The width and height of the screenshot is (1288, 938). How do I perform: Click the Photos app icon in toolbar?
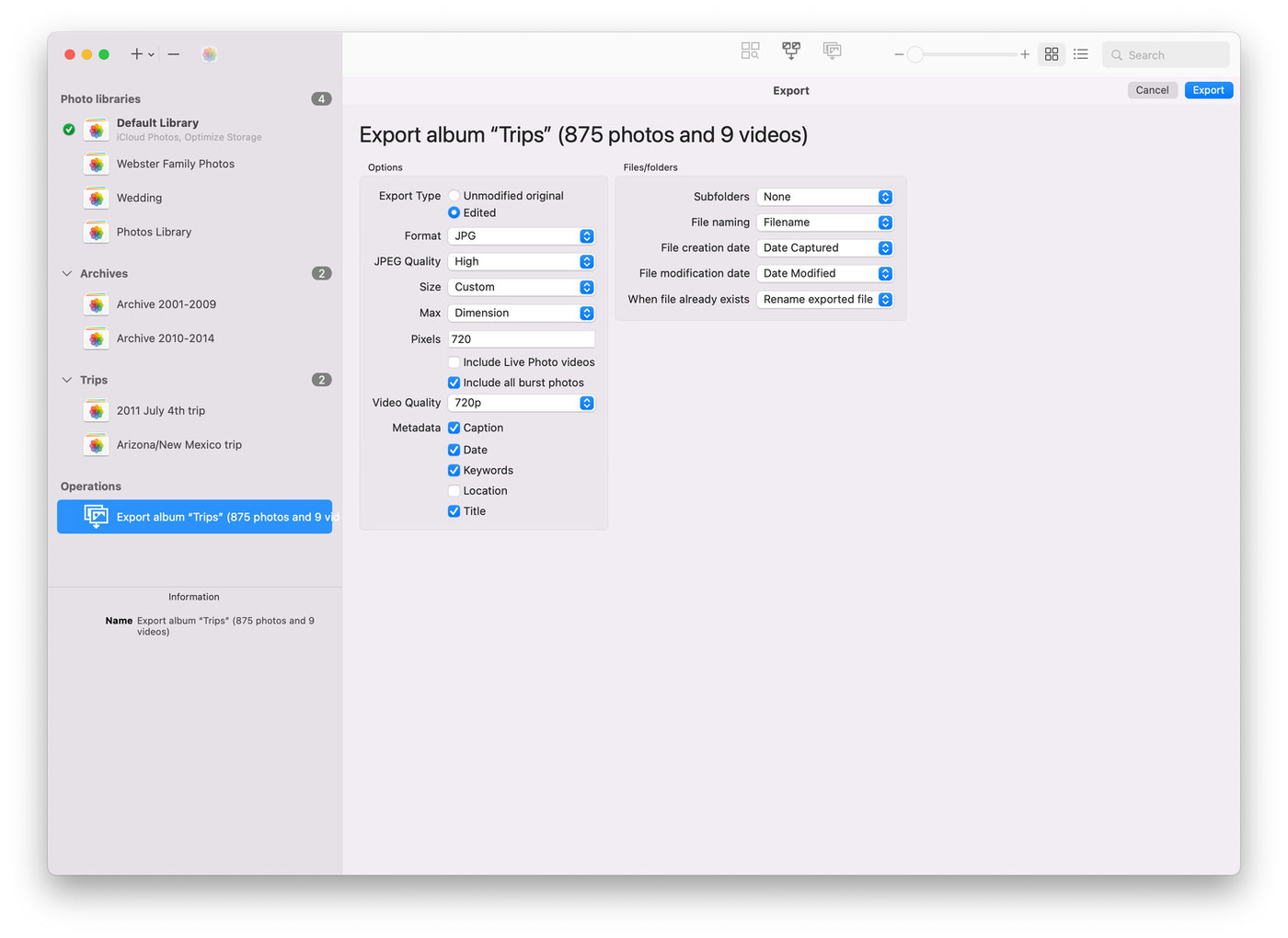(x=210, y=54)
